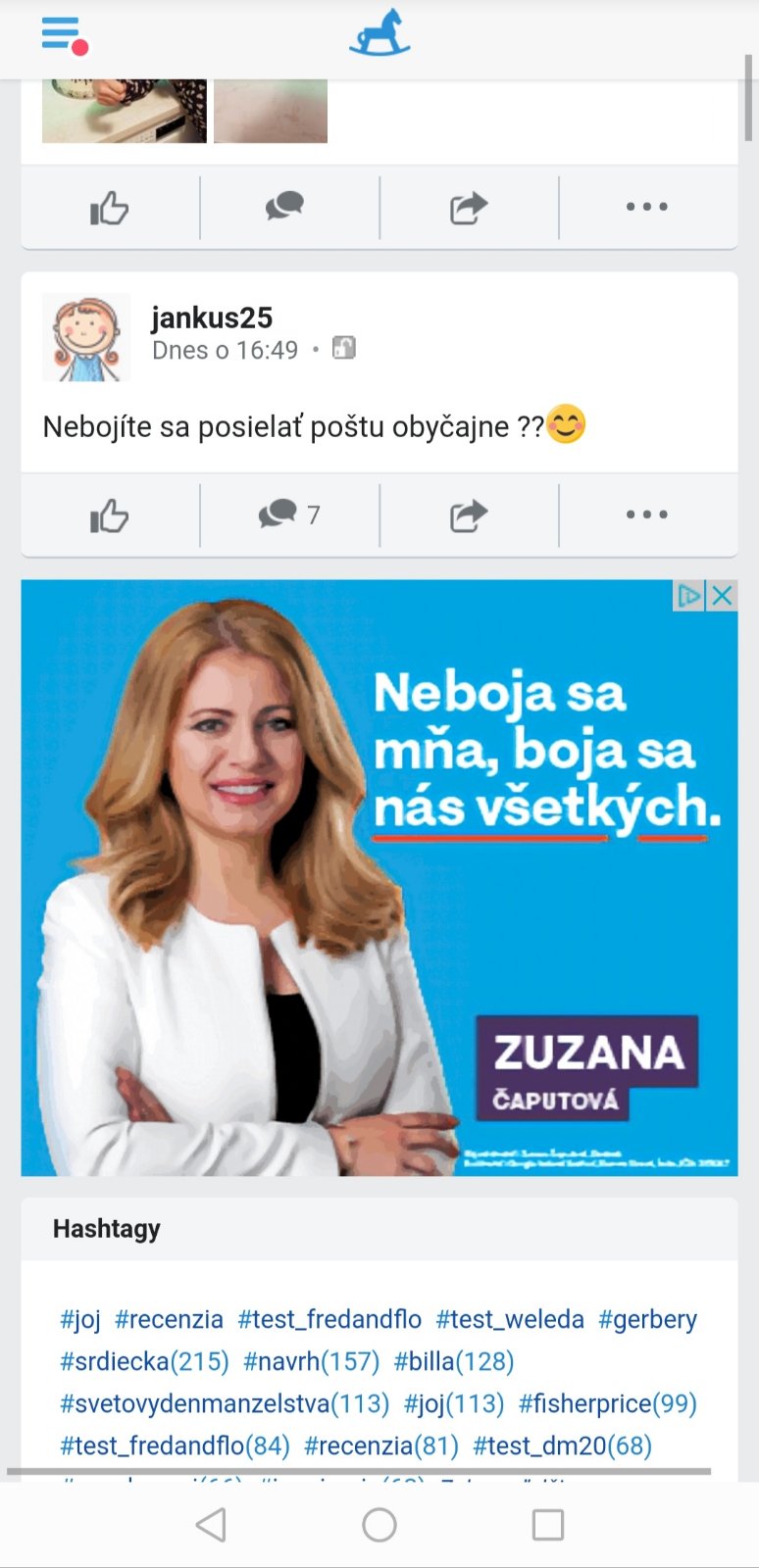Open more options on the jankus25 post
The width and height of the screenshot is (759, 1568).
point(647,514)
